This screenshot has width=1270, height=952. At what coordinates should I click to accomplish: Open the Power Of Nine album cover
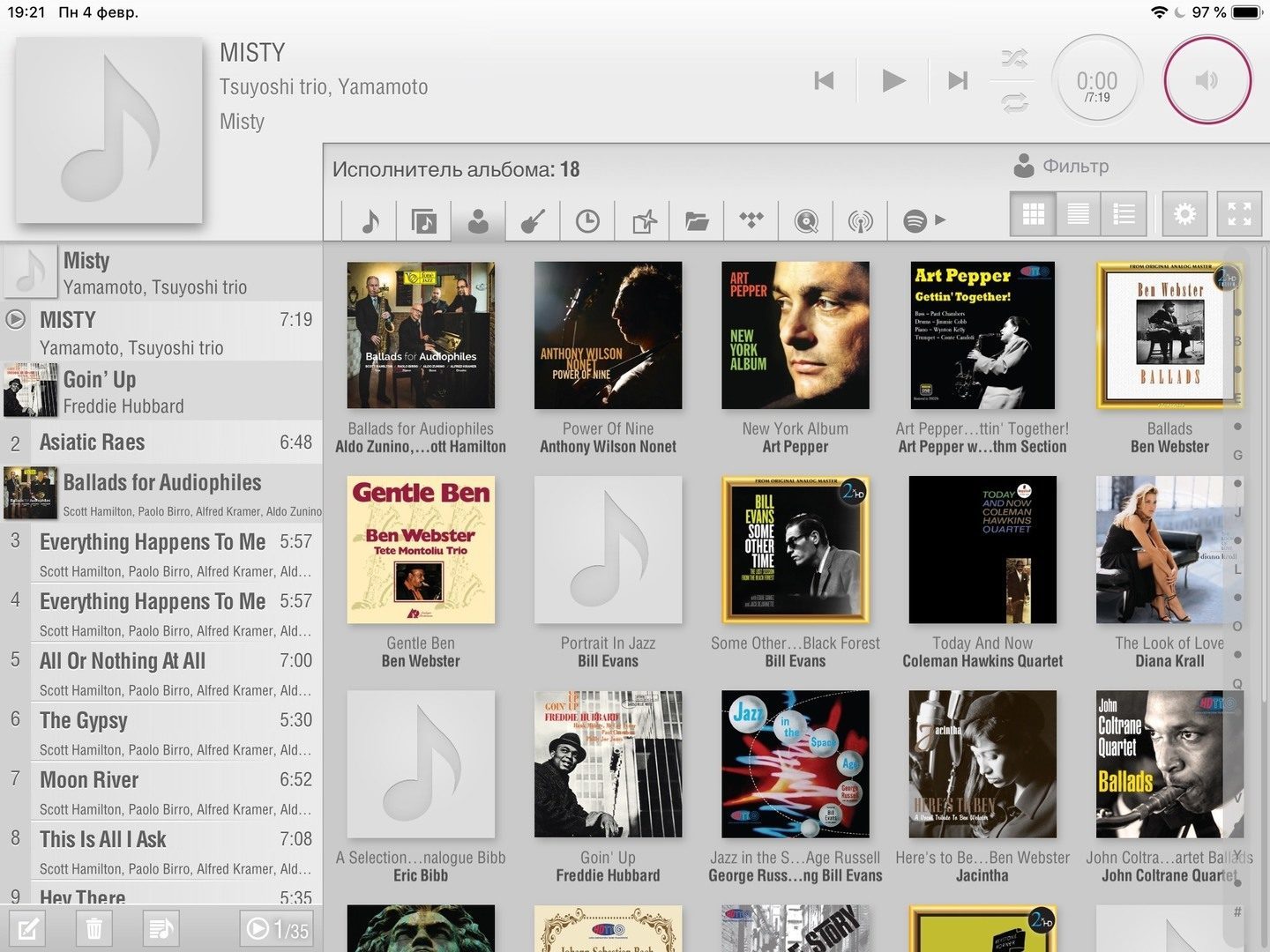click(x=608, y=335)
